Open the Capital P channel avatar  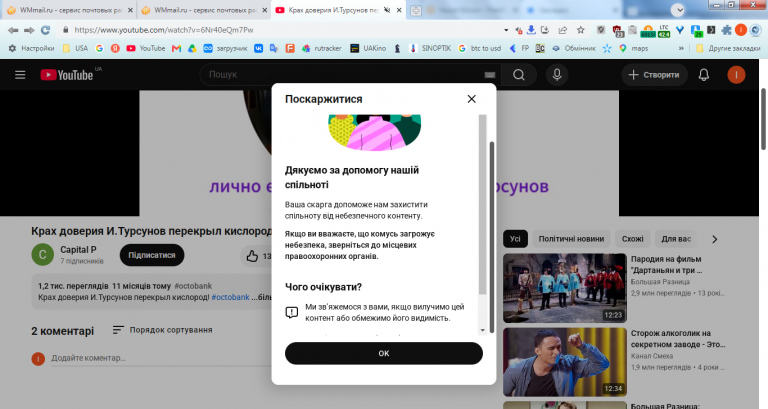pyautogui.click(x=43, y=255)
